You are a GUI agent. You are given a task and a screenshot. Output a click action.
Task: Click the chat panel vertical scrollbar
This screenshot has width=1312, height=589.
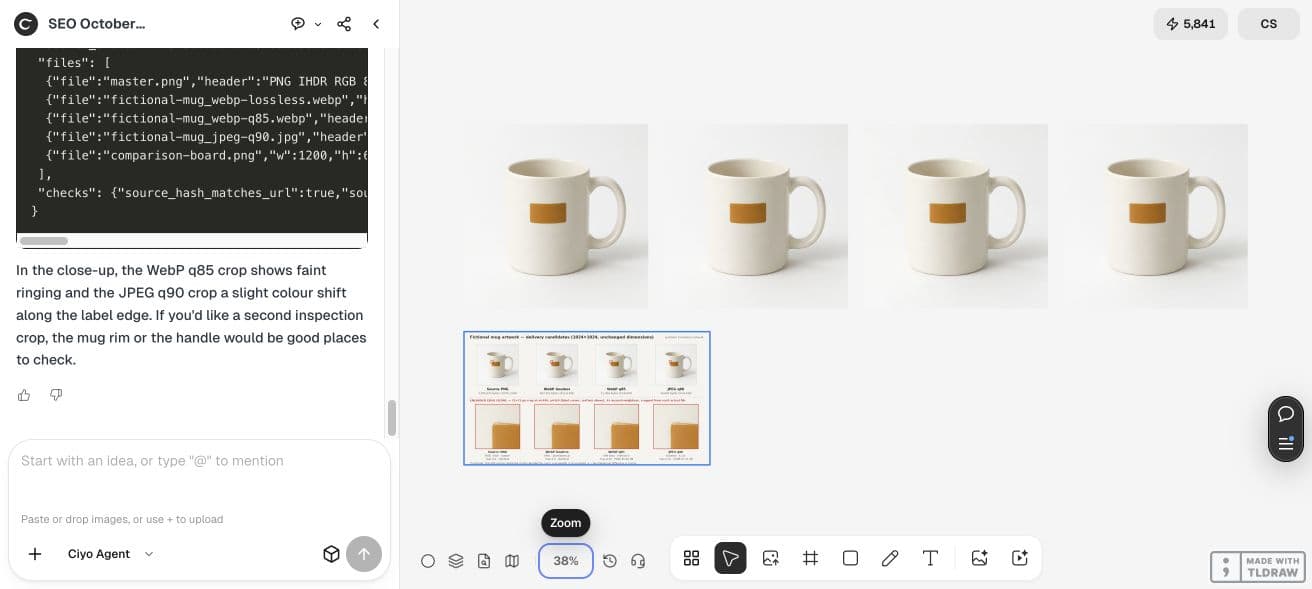[x=392, y=418]
